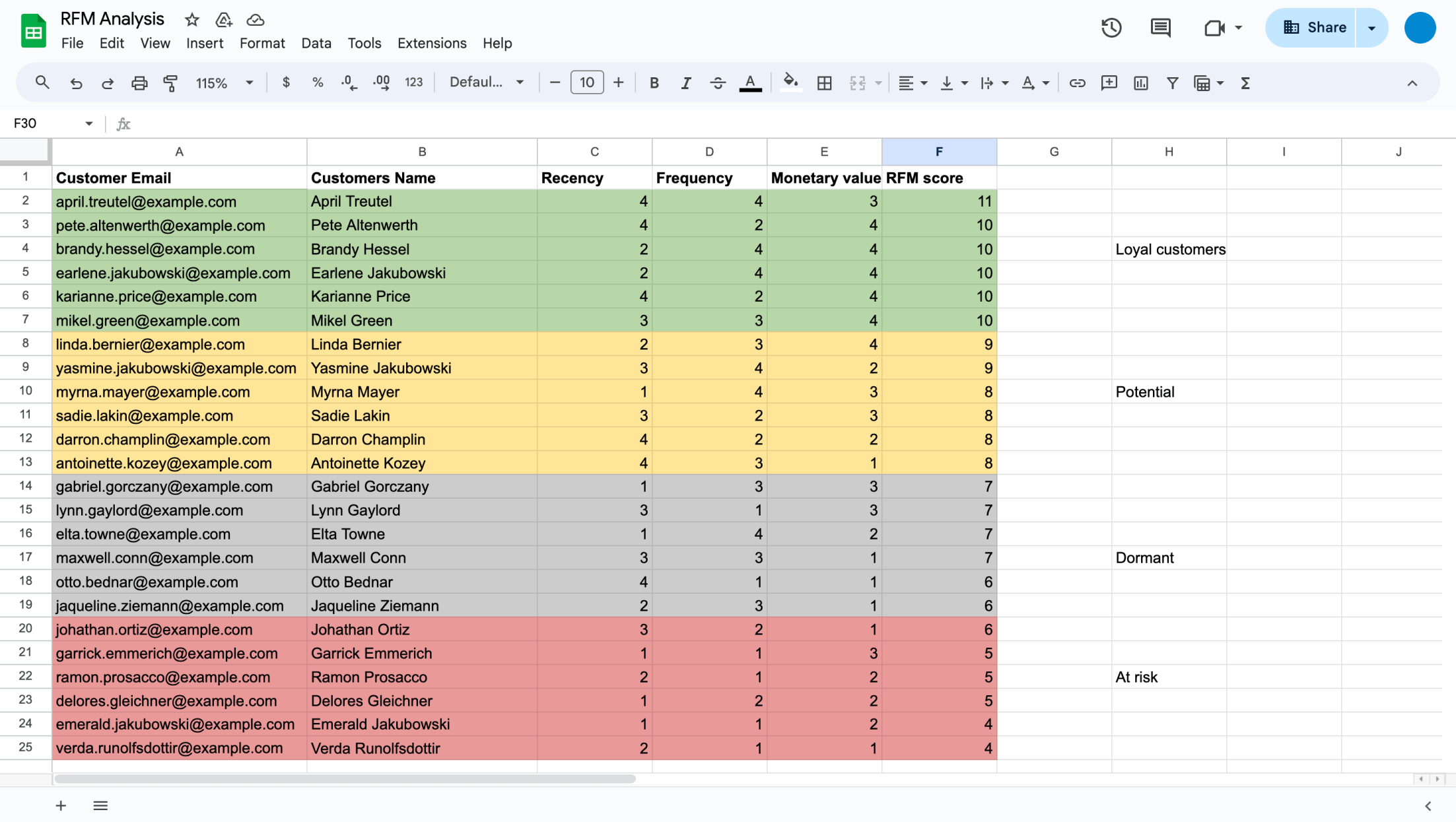Insert a chart using toolbar icon
Image resolution: width=1456 pixels, height=822 pixels.
(x=1140, y=83)
